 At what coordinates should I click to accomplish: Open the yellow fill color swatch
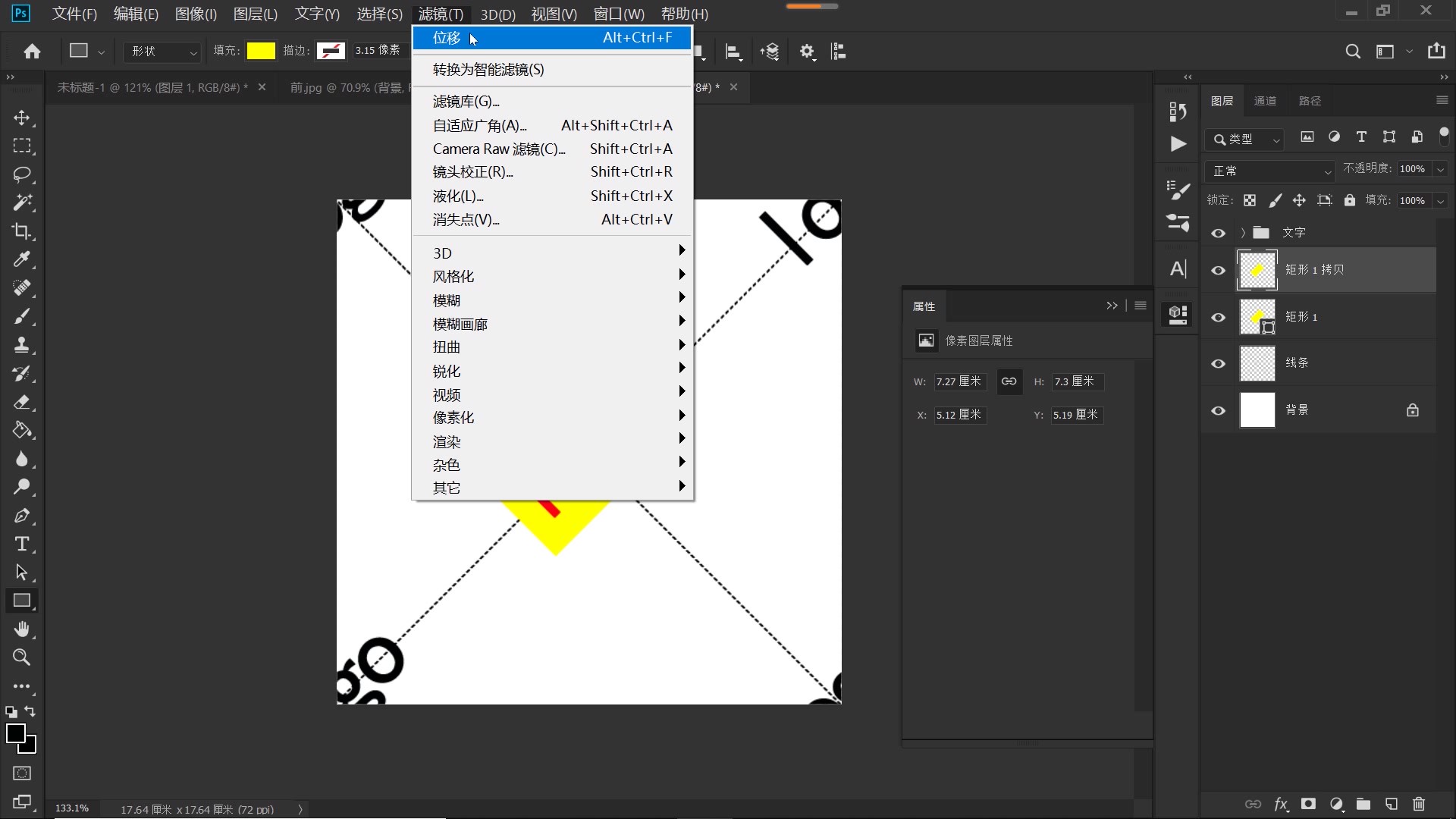point(261,50)
